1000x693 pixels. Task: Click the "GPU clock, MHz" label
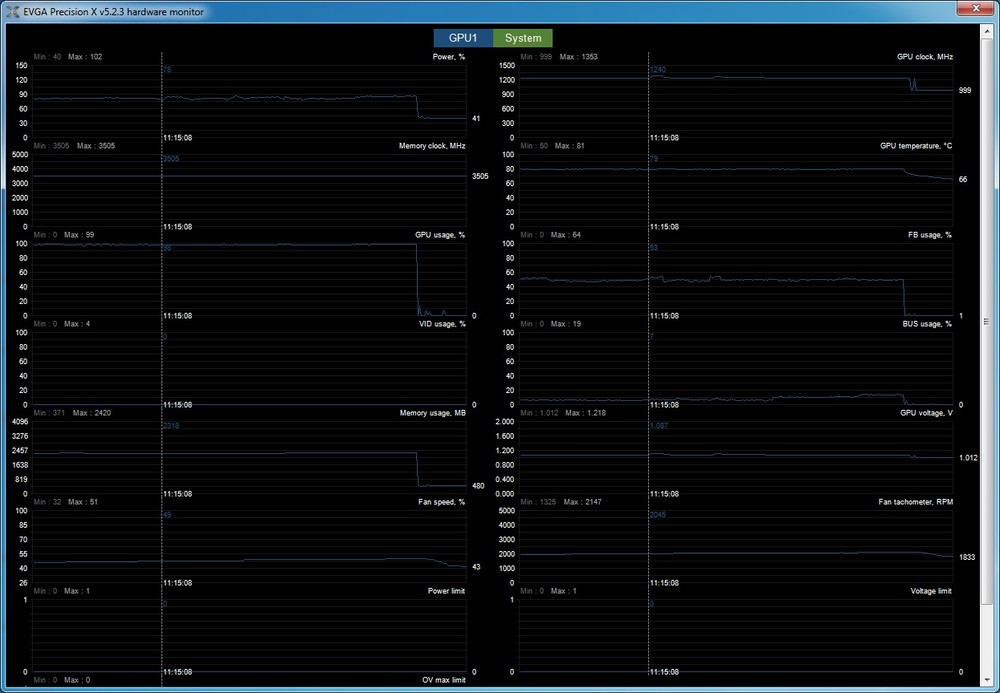click(x=925, y=57)
